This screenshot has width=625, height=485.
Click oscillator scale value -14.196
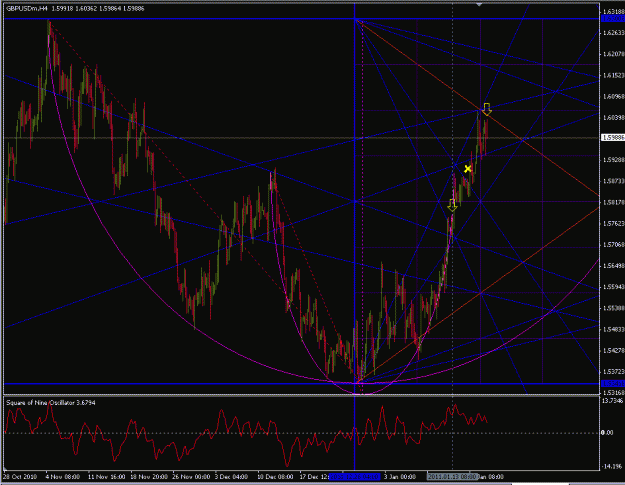(x=611, y=466)
